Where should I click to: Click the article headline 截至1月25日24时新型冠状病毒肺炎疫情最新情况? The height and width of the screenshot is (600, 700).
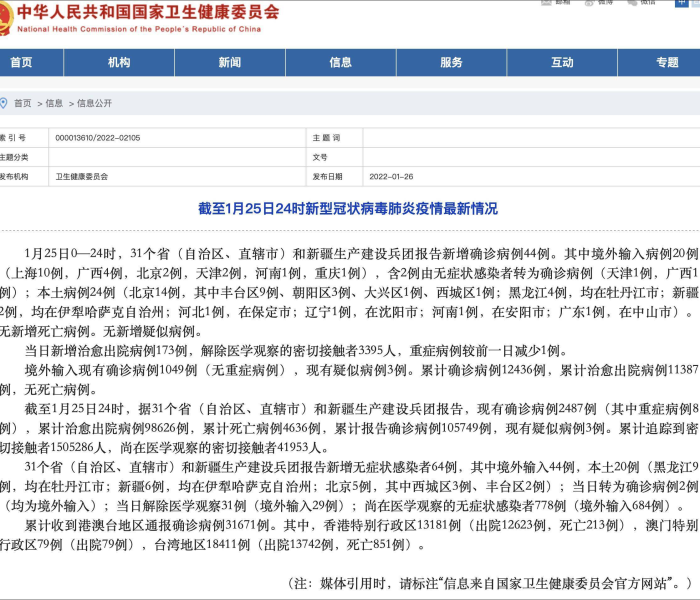pos(348,210)
